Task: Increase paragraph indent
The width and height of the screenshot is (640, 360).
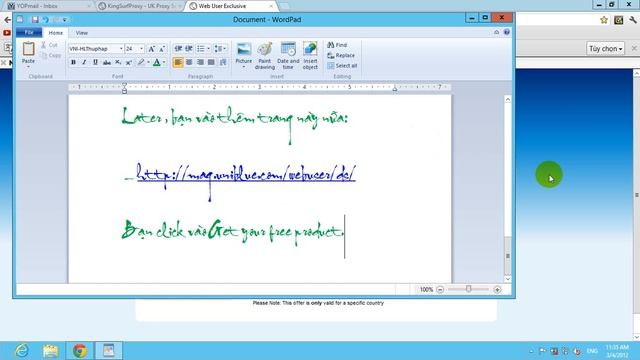Action: 189,49
